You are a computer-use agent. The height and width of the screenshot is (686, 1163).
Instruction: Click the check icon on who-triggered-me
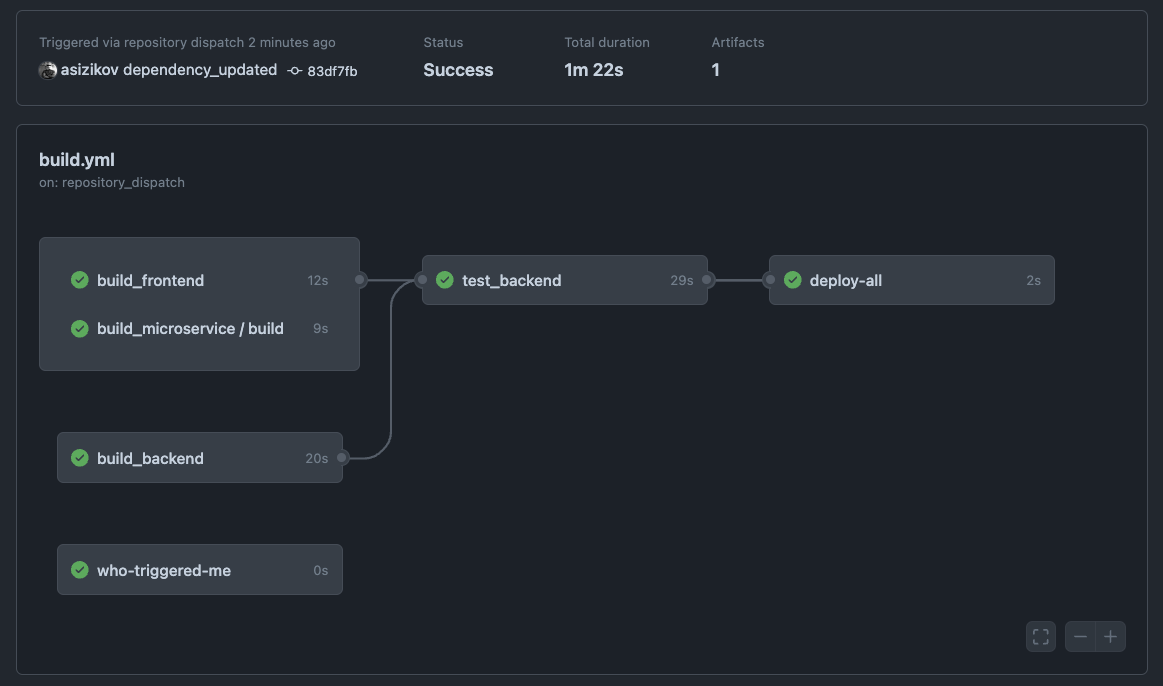[x=80, y=570]
